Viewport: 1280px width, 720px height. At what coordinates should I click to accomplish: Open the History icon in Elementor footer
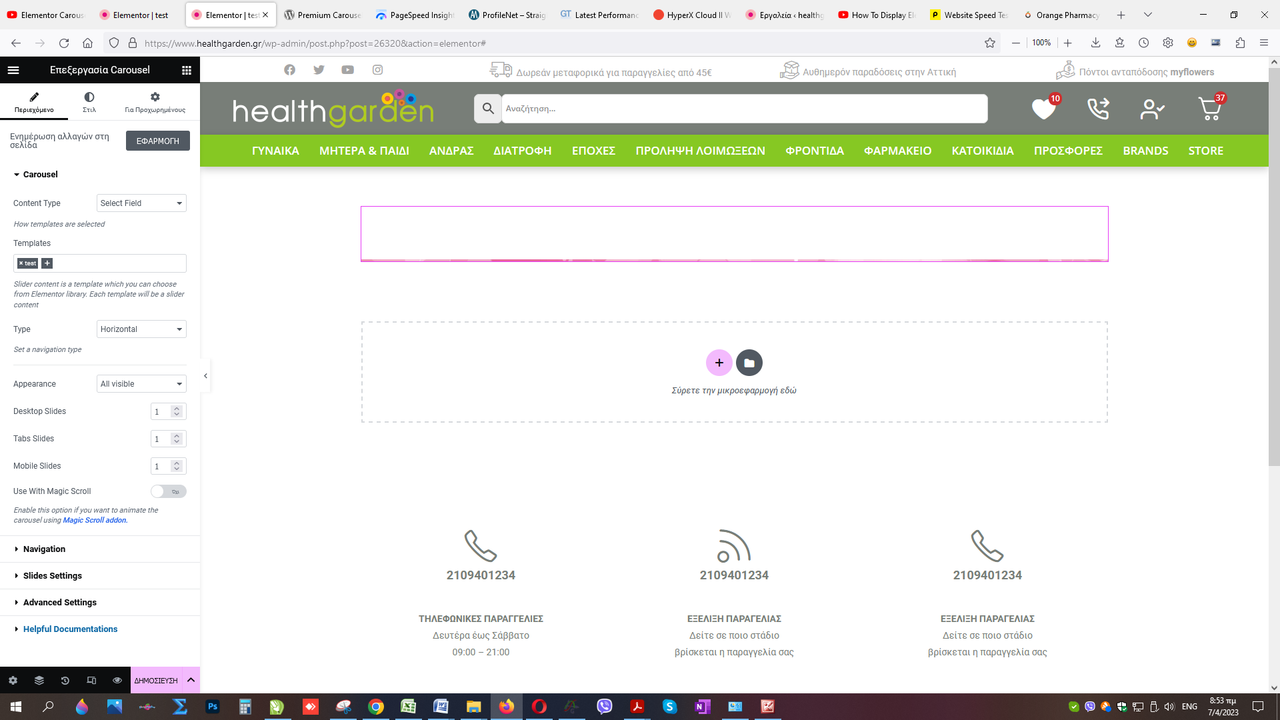tap(65, 680)
